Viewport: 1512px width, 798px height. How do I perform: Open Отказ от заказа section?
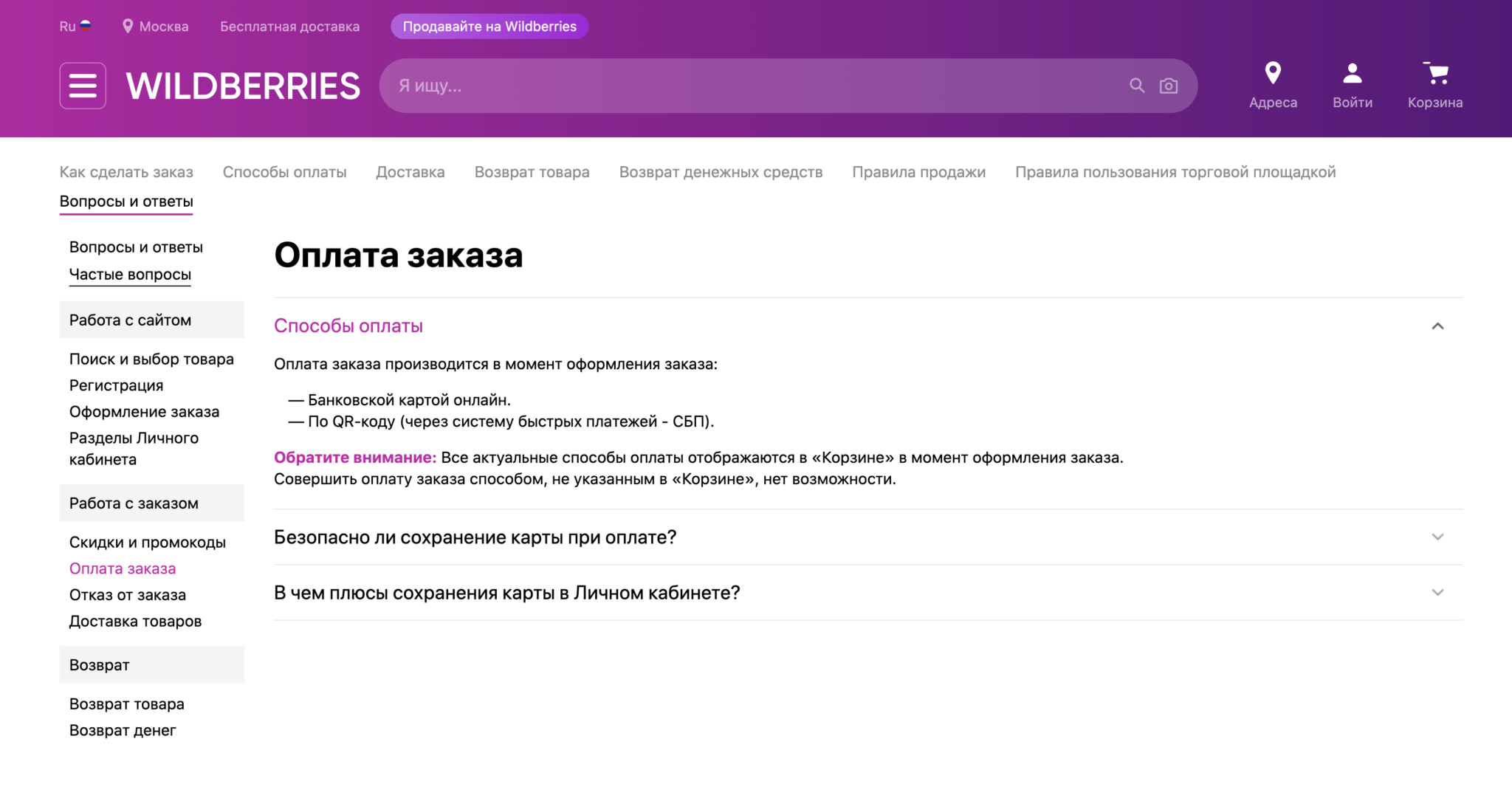point(128,595)
